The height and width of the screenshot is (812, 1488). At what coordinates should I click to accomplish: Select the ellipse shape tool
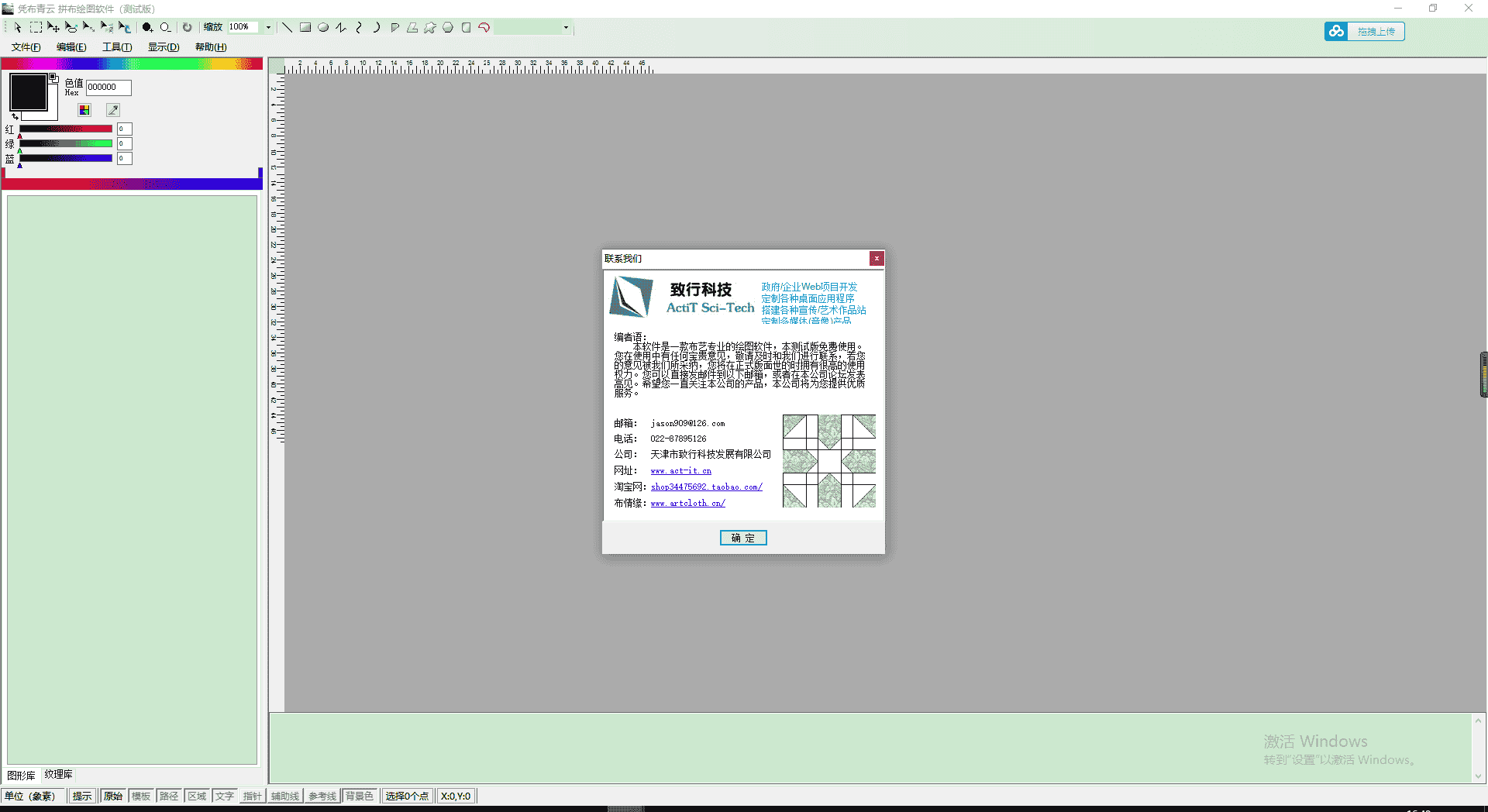coord(323,27)
